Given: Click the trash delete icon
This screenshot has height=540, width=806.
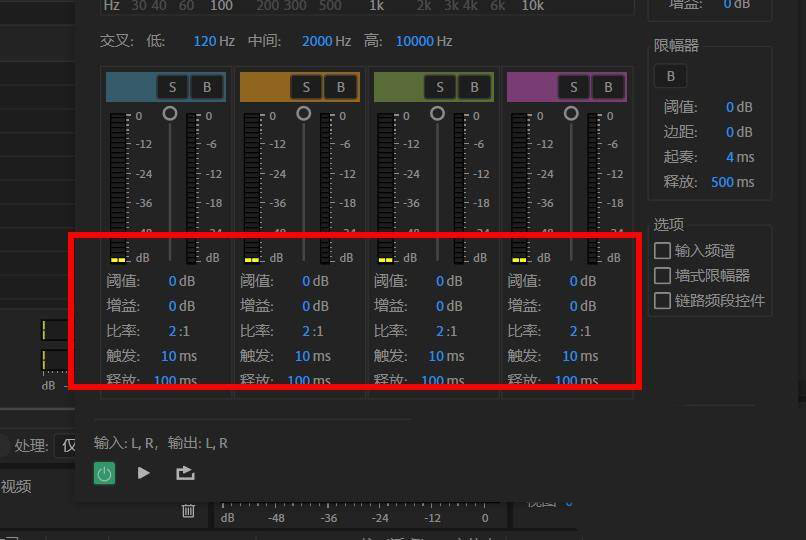Looking at the screenshot, I should click(188, 511).
